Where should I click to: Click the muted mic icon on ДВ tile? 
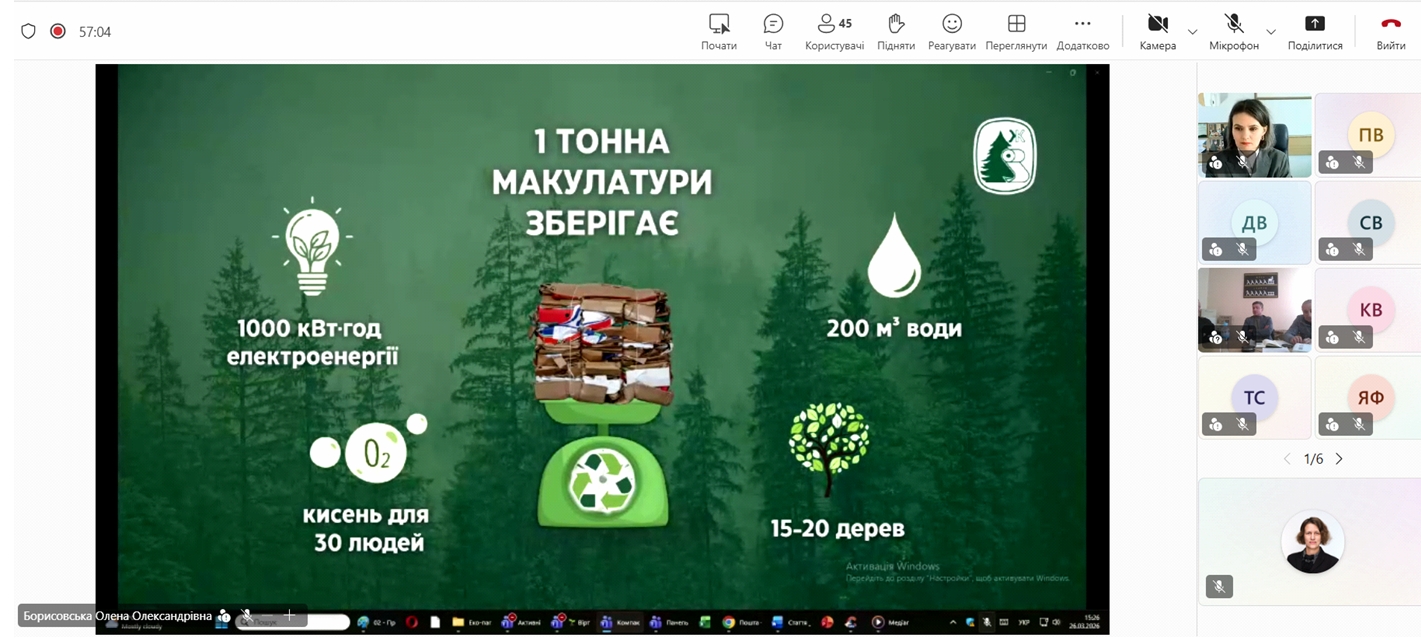tap(1242, 250)
